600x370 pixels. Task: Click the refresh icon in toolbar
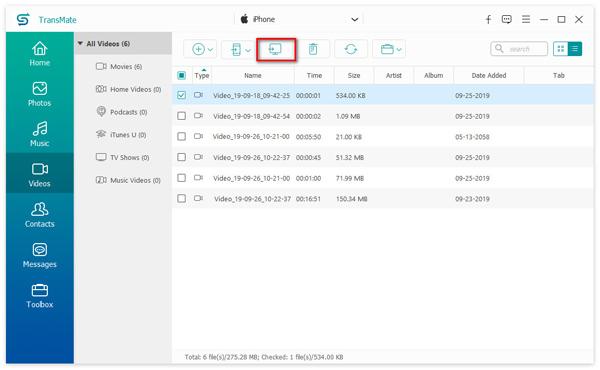(x=351, y=49)
